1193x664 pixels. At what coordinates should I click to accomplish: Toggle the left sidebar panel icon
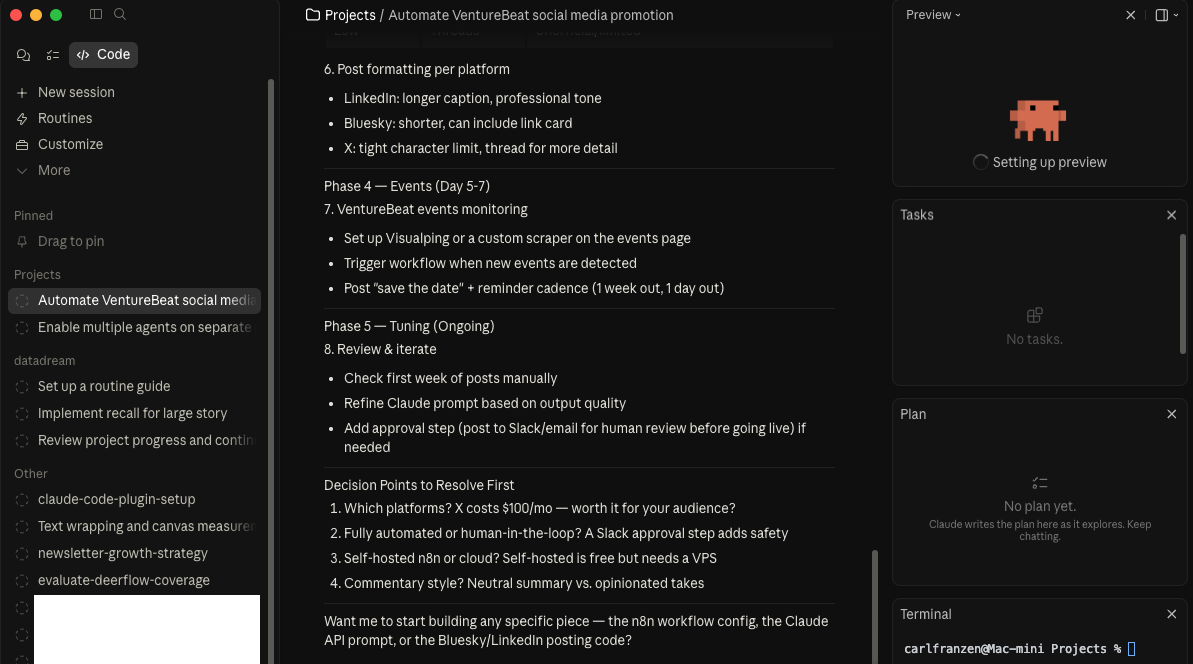click(x=96, y=15)
